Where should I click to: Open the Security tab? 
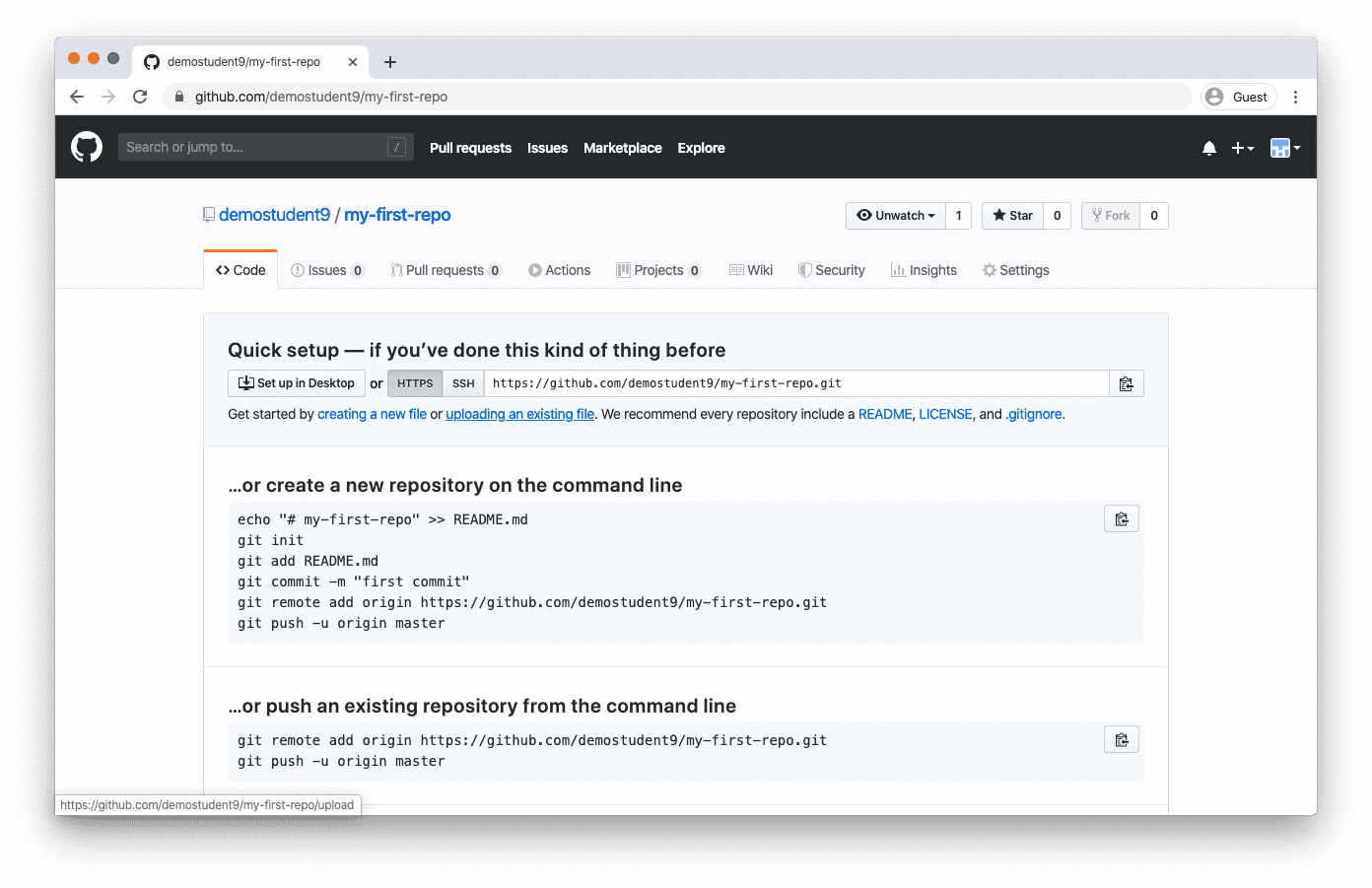pyautogui.click(x=831, y=270)
